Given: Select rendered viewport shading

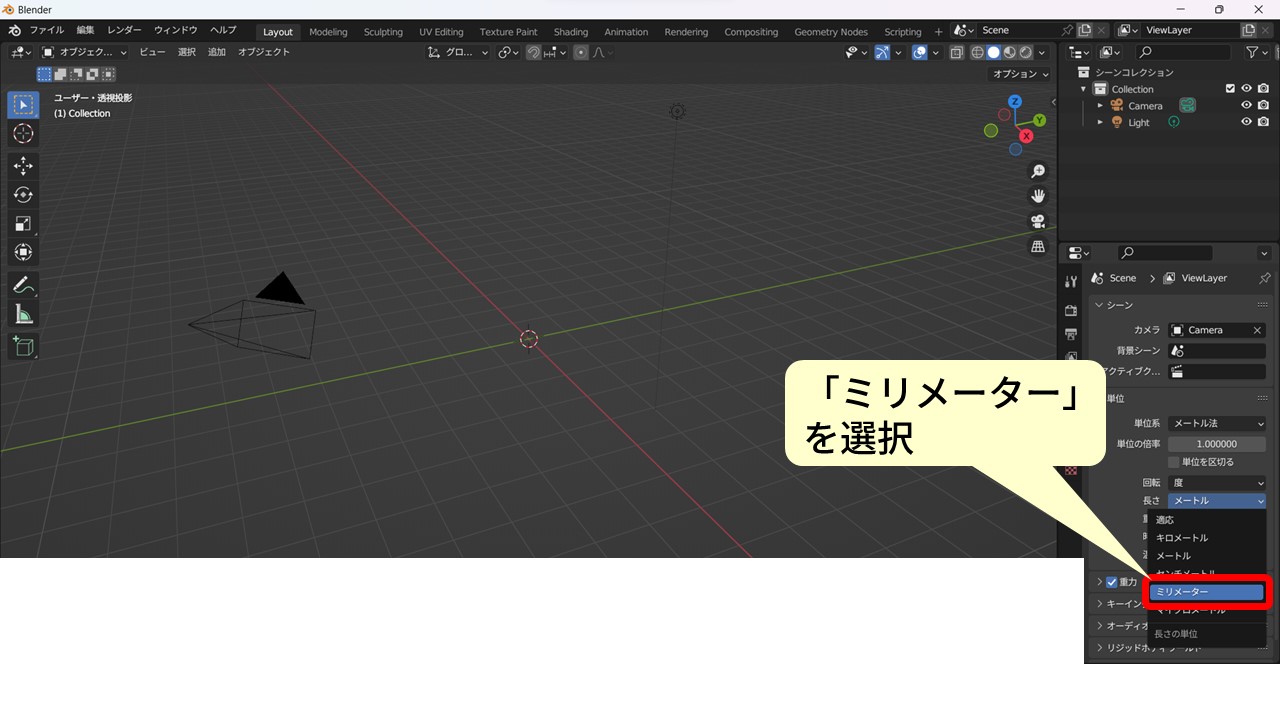Looking at the screenshot, I should (1026, 52).
